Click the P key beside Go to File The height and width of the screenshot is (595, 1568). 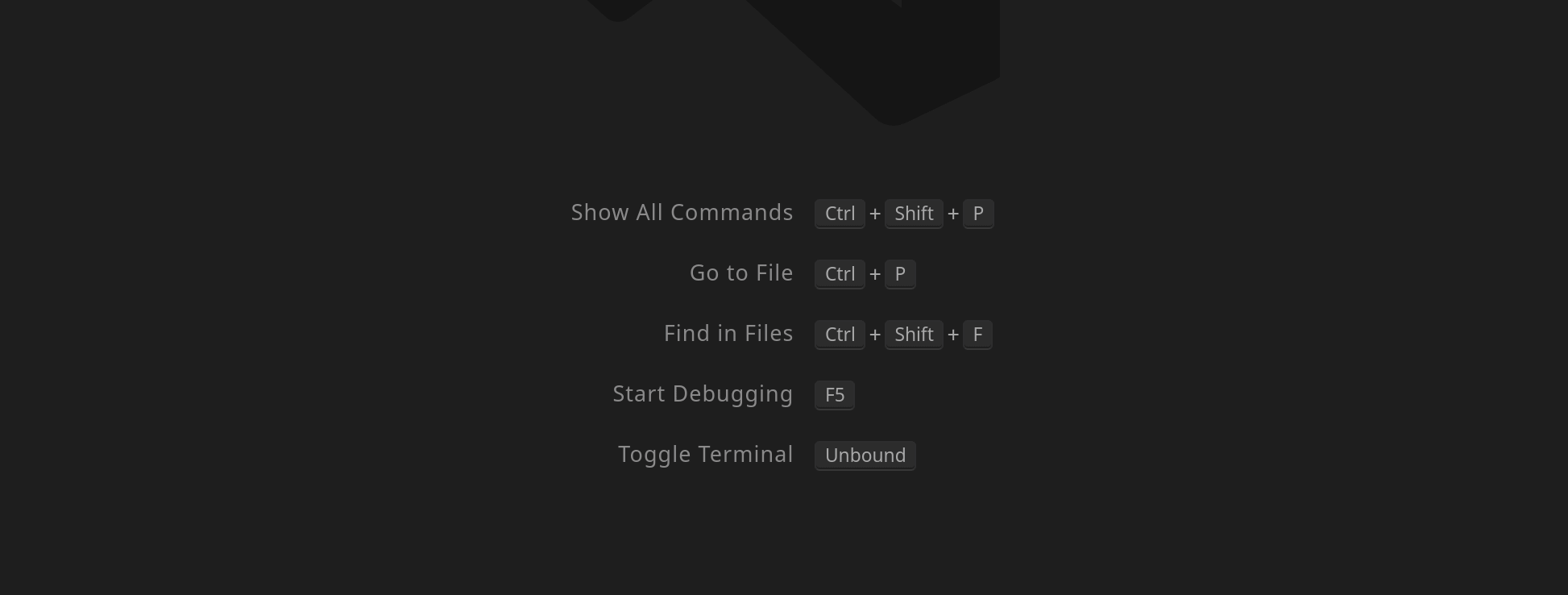(x=900, y=274)
